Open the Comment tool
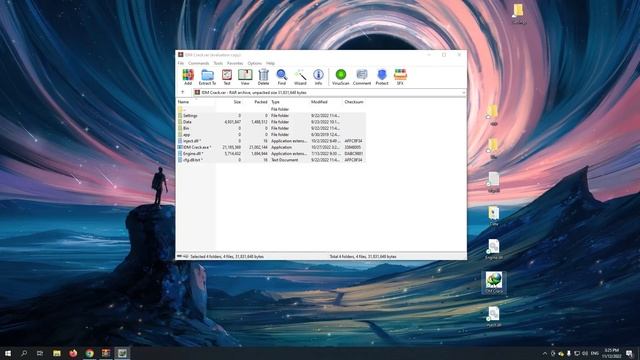The height and width of the screenshot is (360, 640). click(362, 77)
